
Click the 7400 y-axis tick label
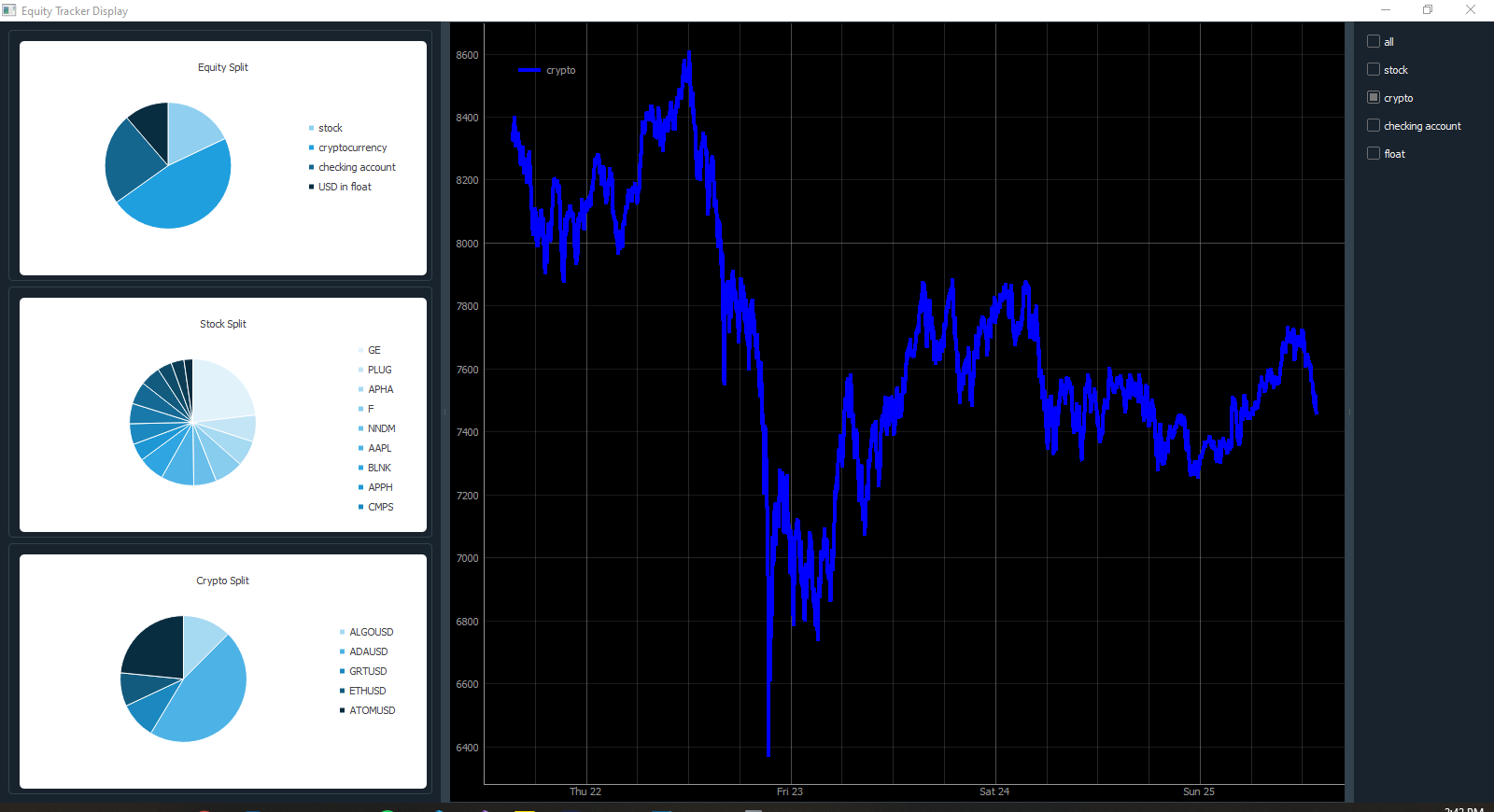467,432
